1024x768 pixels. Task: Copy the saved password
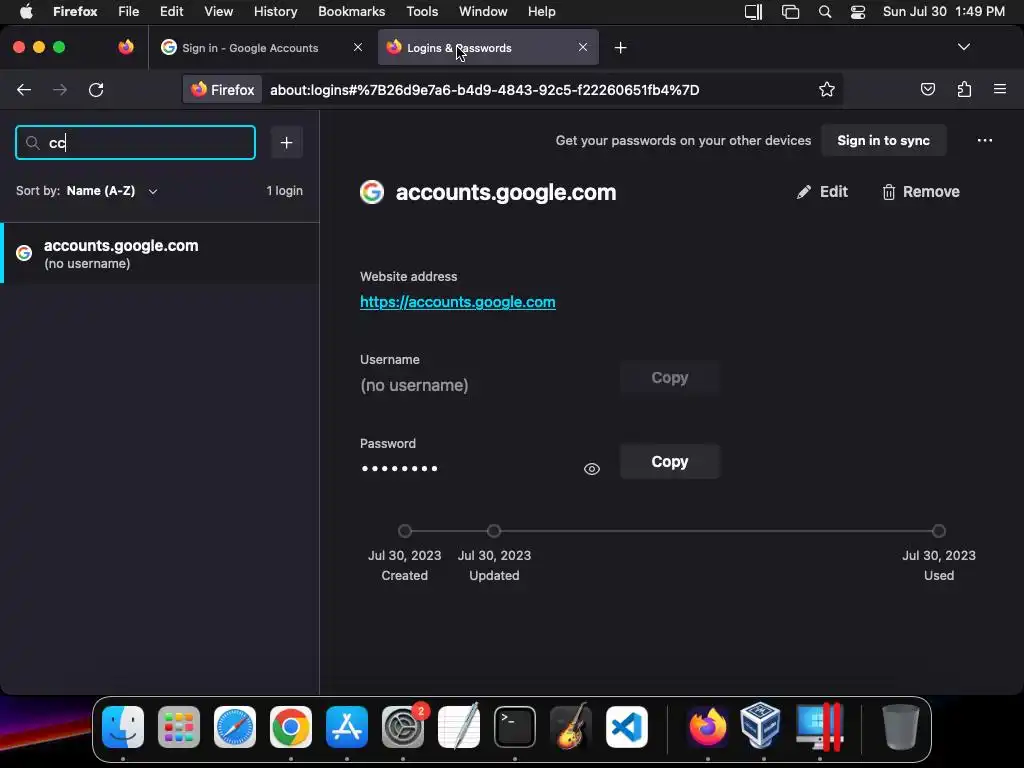[x=669, y=462]
